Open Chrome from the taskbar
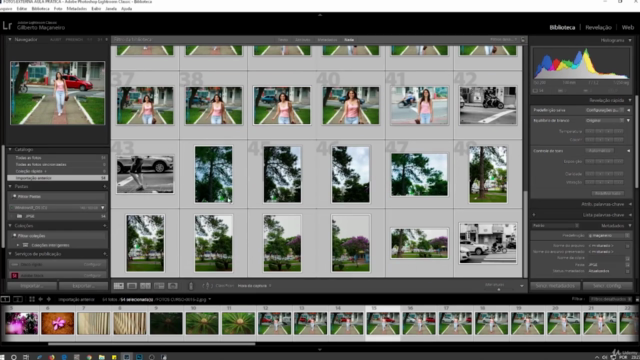Screen dimensions: 640x360 coord(89,357)
